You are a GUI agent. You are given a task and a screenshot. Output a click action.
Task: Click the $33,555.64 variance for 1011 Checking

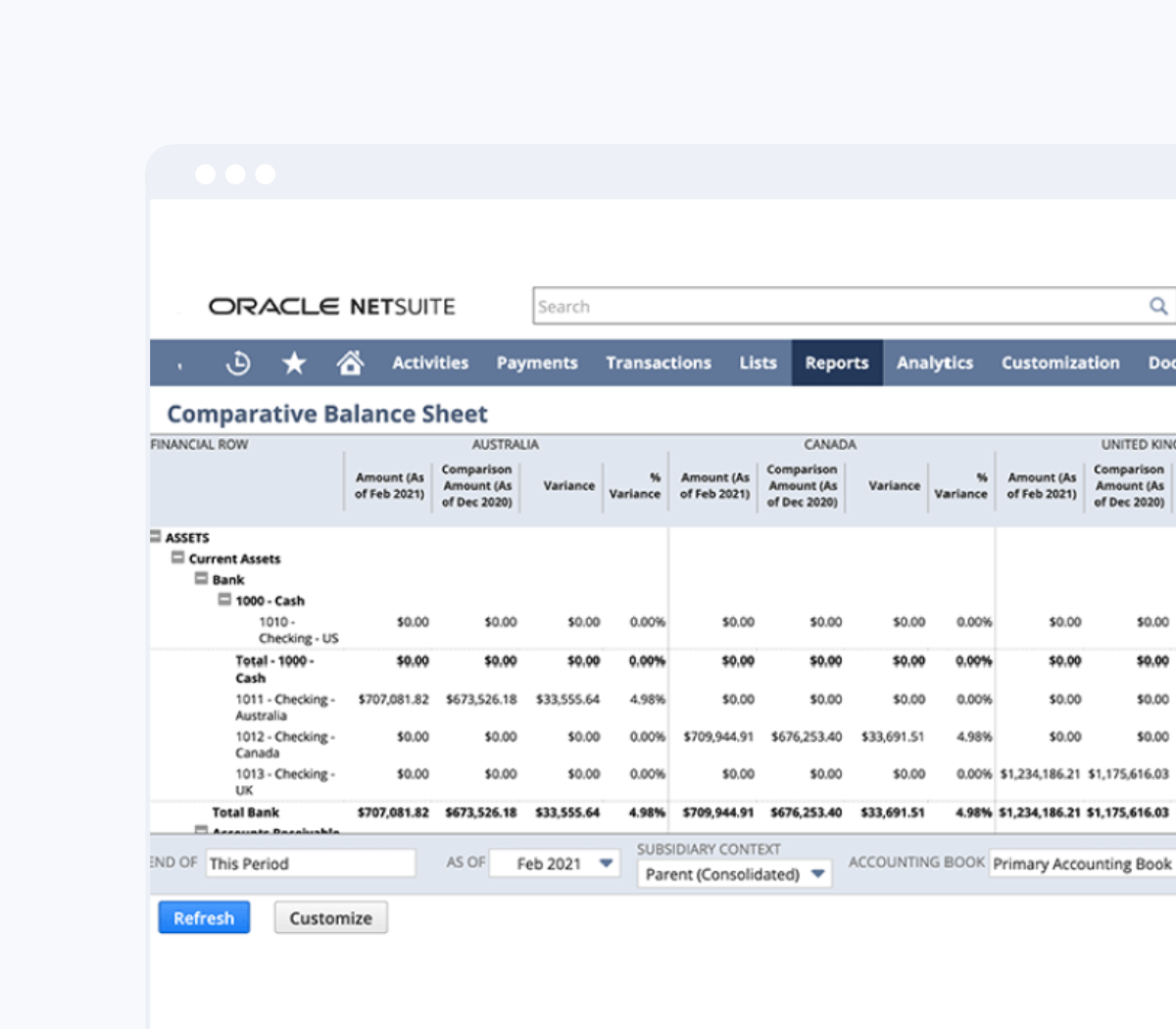pyautogui.click(x=567, y=700)
